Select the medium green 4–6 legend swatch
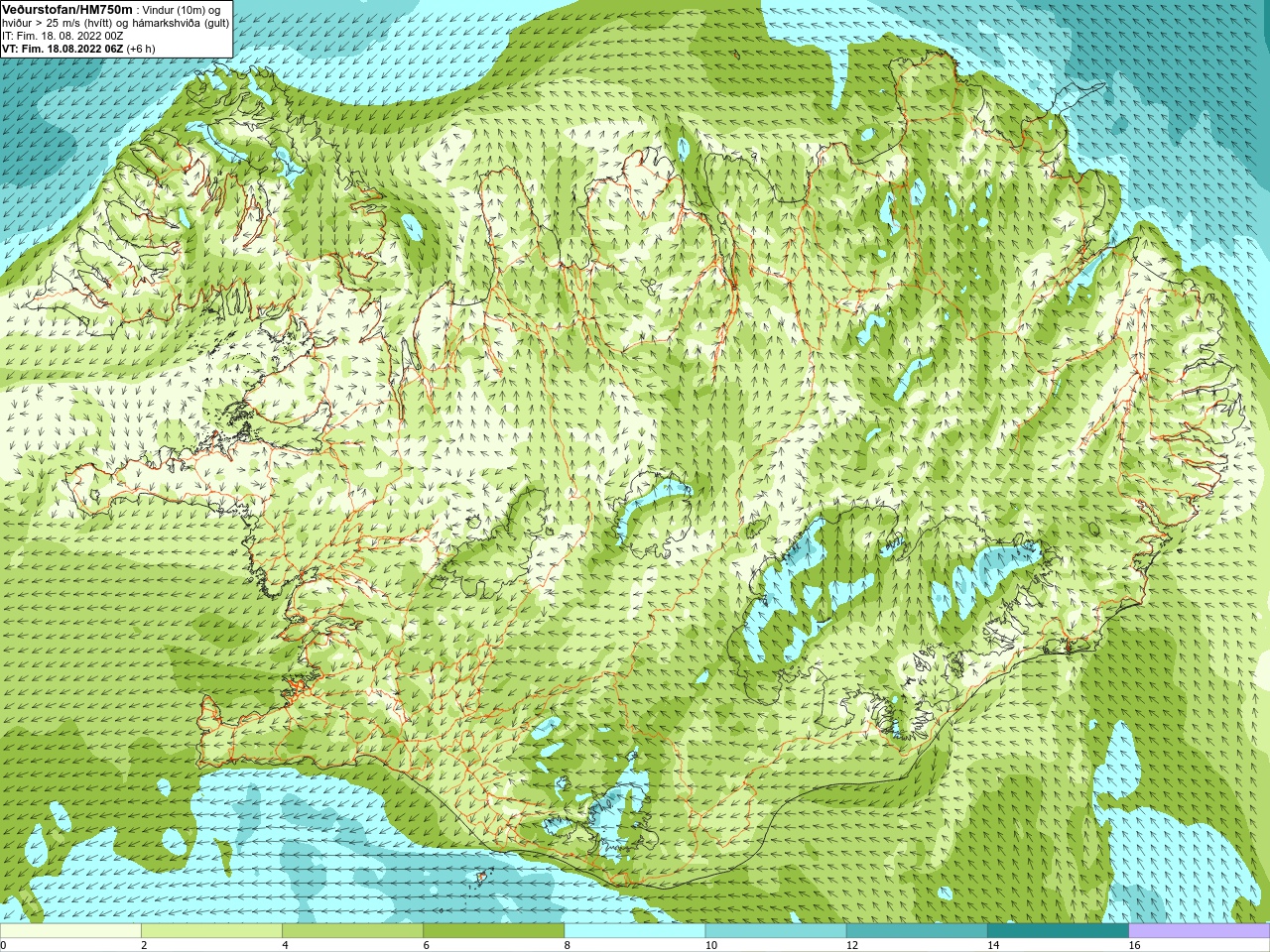This screenshot has width=1270, height=952. pos(352,930)
